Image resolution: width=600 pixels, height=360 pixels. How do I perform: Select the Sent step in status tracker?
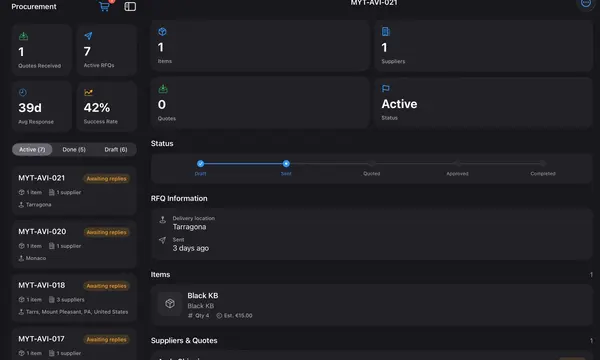tap(286, 164)
